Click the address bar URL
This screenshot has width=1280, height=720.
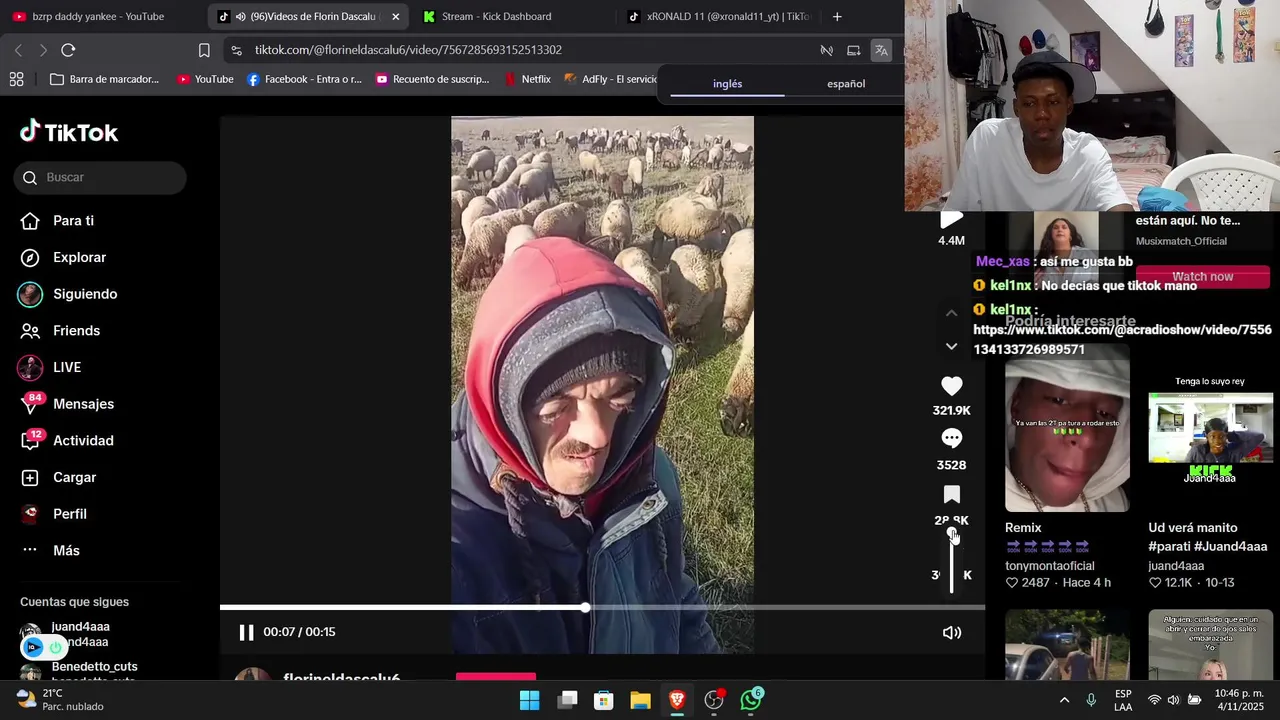tap(408, 50)
